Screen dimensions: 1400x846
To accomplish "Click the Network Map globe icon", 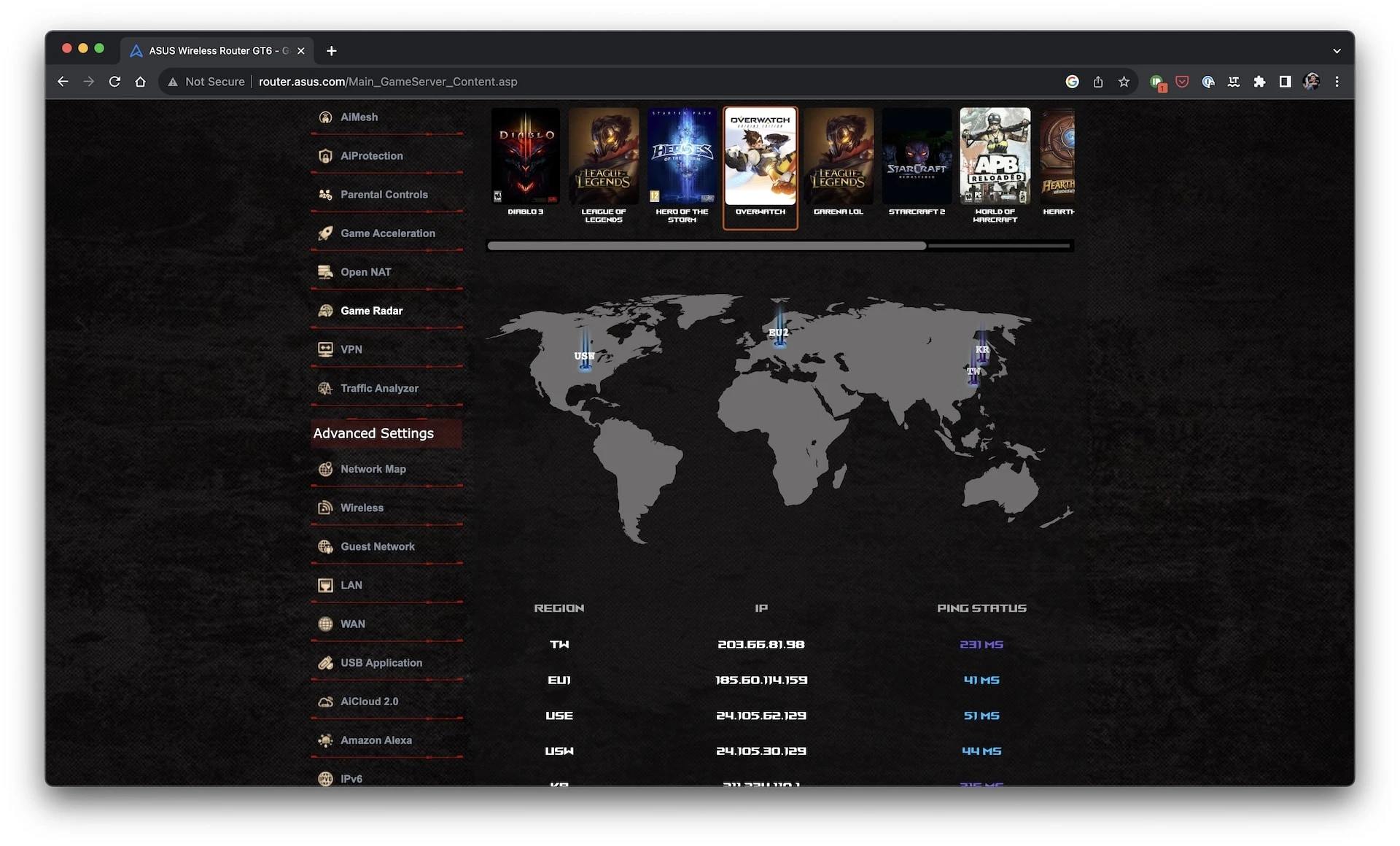I will 325,469.
